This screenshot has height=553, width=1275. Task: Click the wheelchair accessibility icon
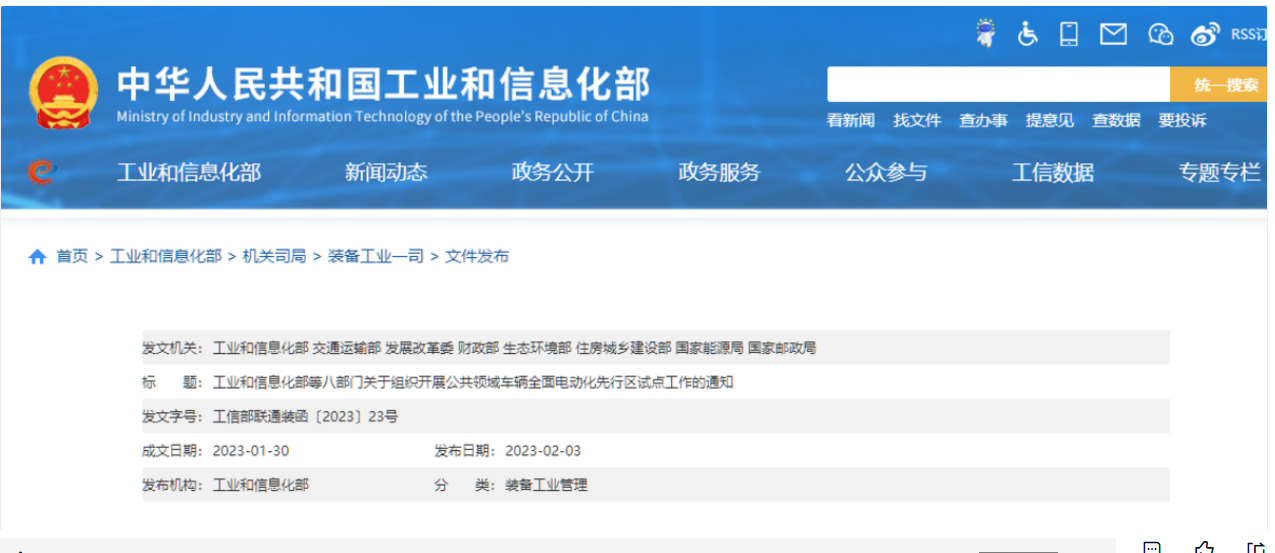1027,34
